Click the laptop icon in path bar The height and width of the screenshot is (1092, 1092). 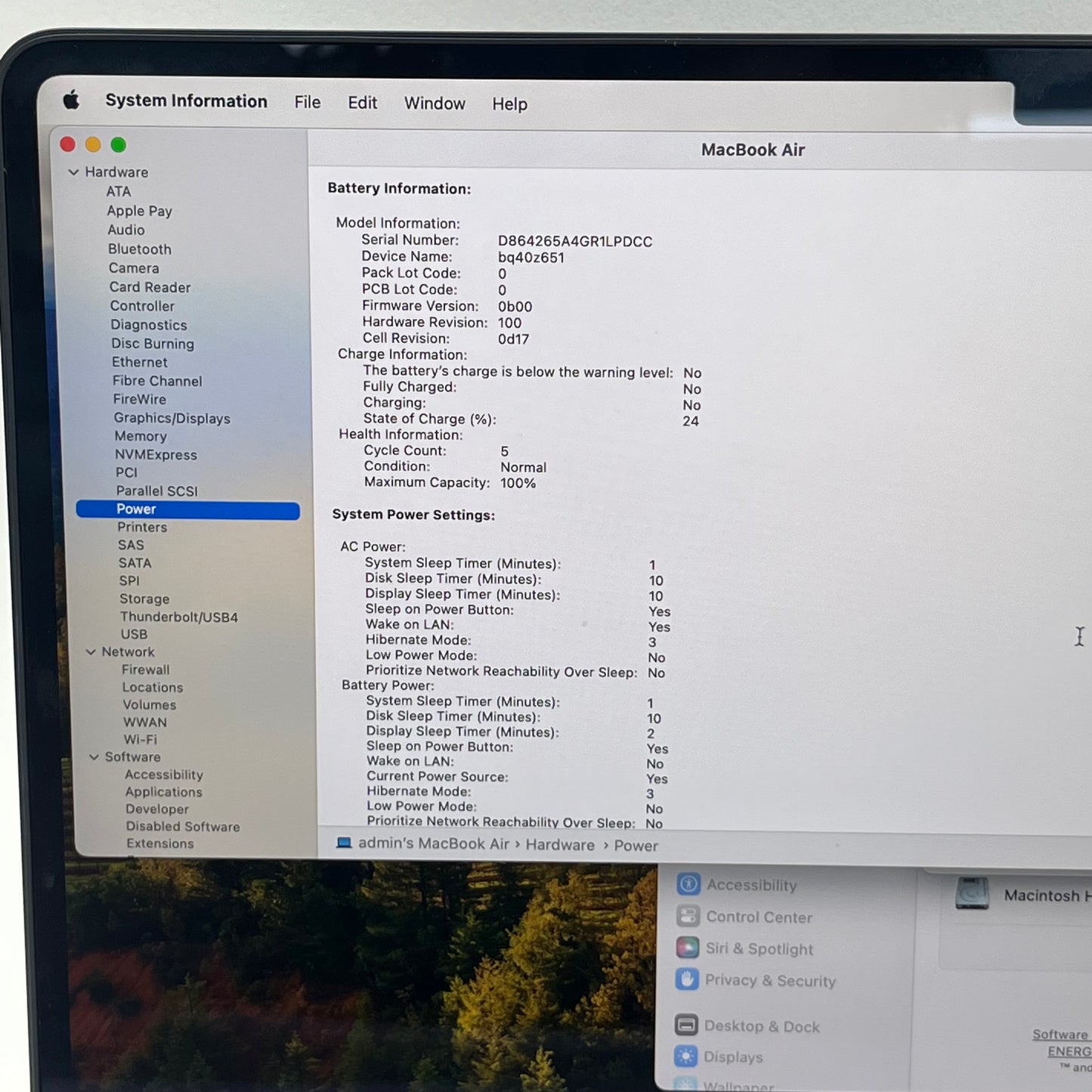click(x=344, y=843)
